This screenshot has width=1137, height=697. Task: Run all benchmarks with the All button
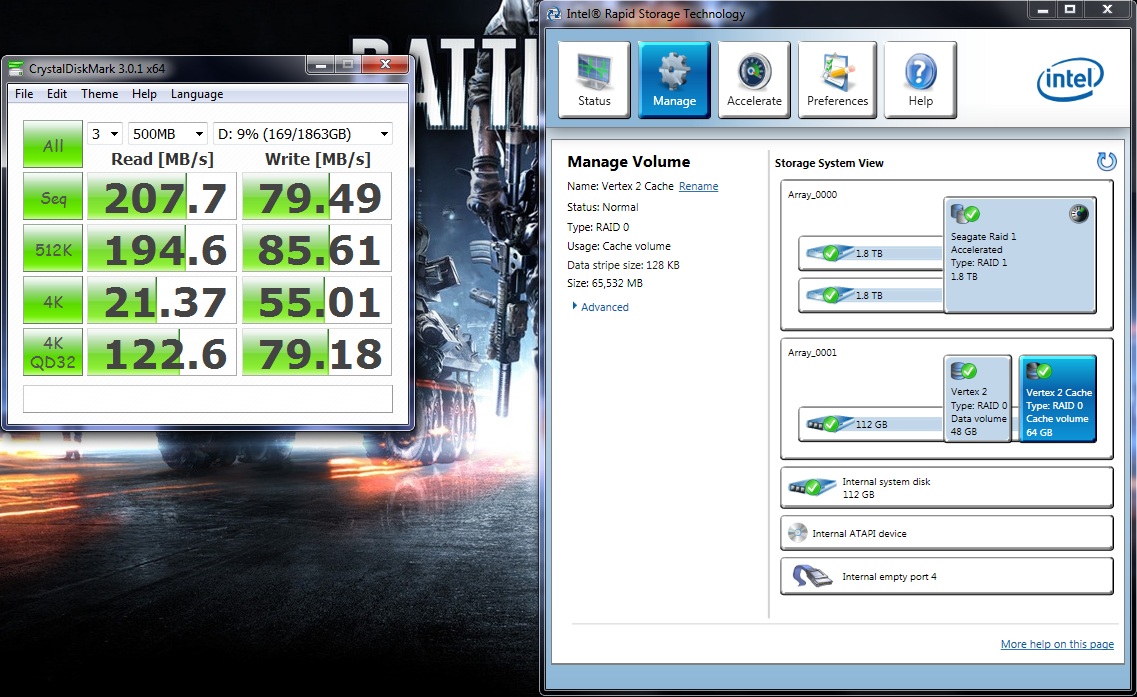click(53, 144)
